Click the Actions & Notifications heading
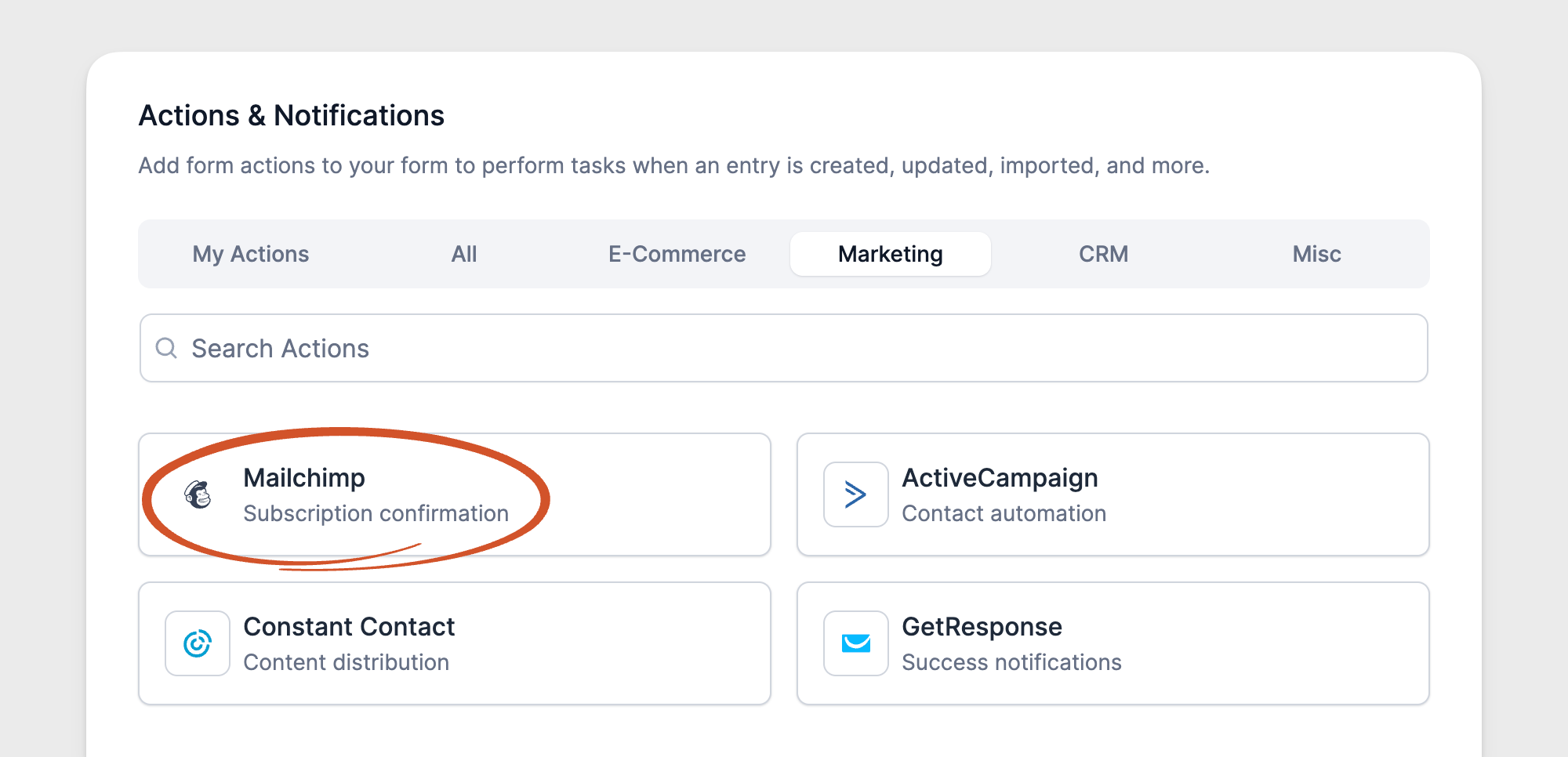The image size is (1568, 757). pos(292,115)
